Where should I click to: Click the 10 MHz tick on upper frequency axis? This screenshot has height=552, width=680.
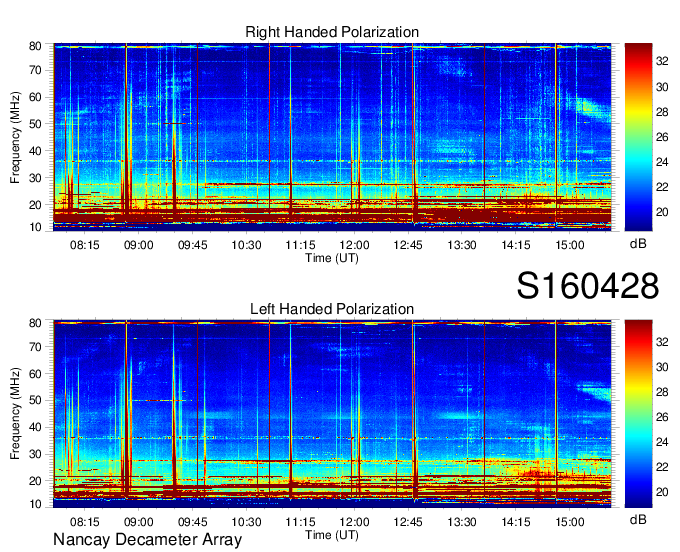[x=35, y=227]
